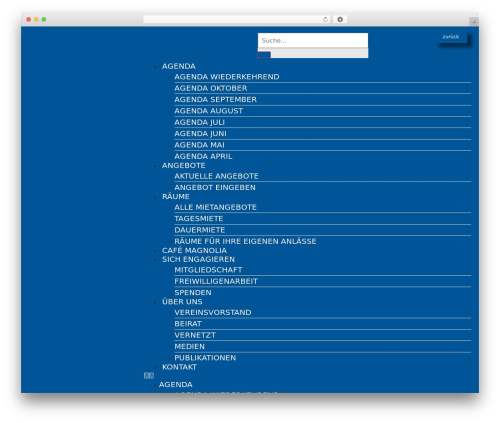This screenshot has height=423, width=500.
Task: Open the CAFÉ MAGNOLIA menu item
Action: (x=194, y=250)
